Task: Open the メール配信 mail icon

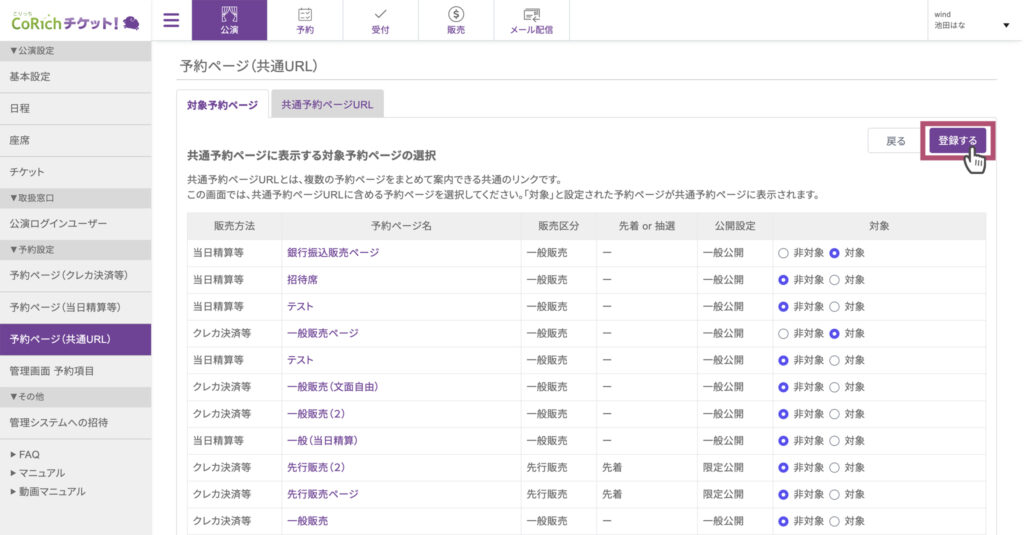Action: point(532,20)
